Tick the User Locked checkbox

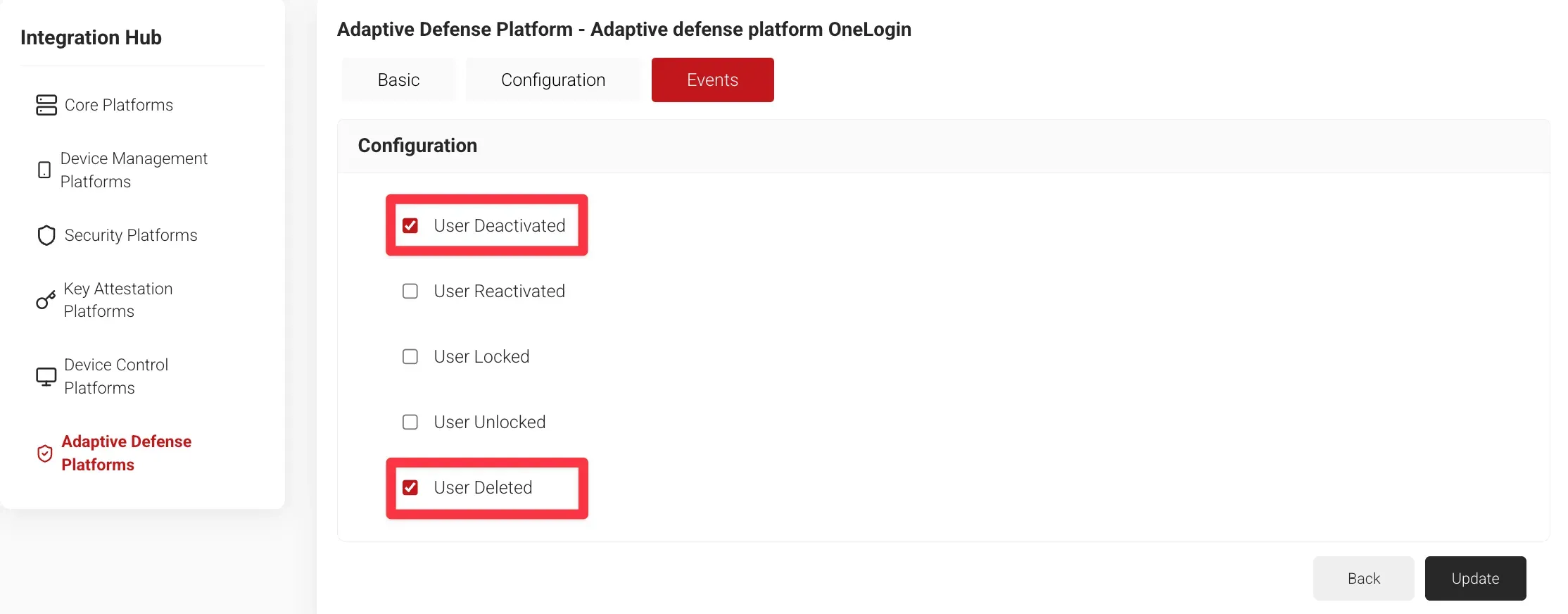pos(410,357)
